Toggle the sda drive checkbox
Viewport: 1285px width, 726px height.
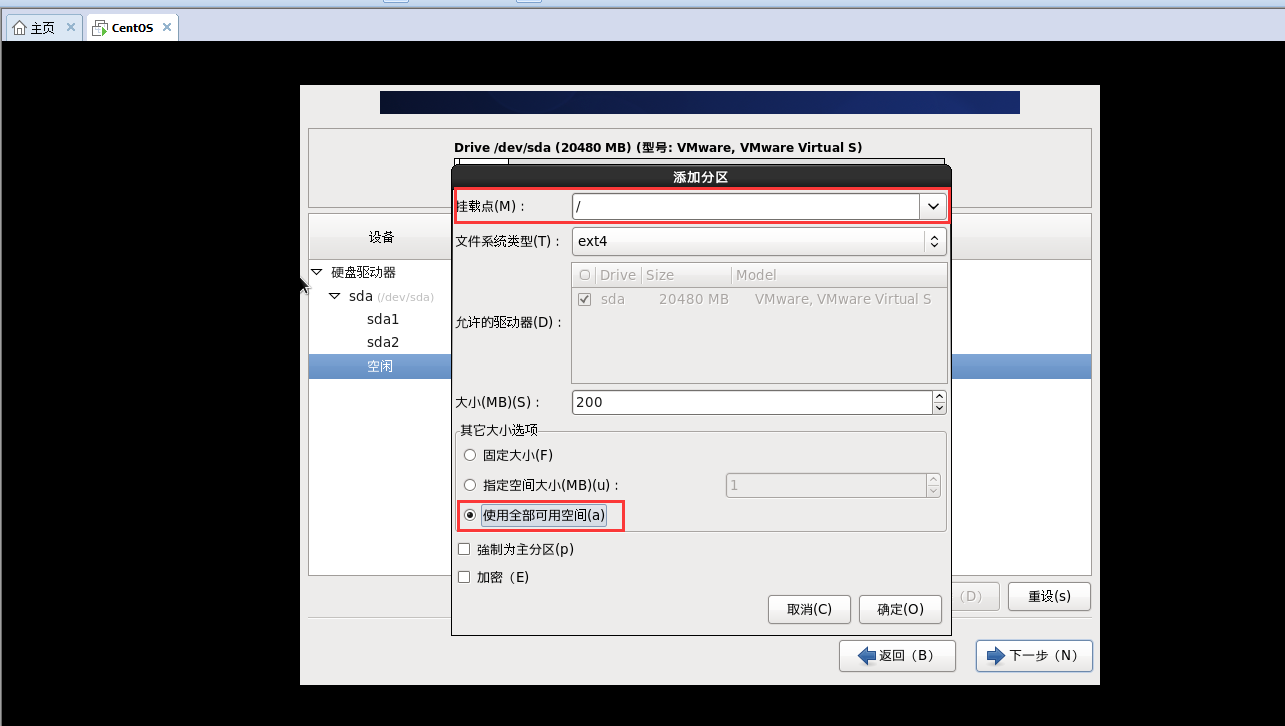[x=585, y=299]
